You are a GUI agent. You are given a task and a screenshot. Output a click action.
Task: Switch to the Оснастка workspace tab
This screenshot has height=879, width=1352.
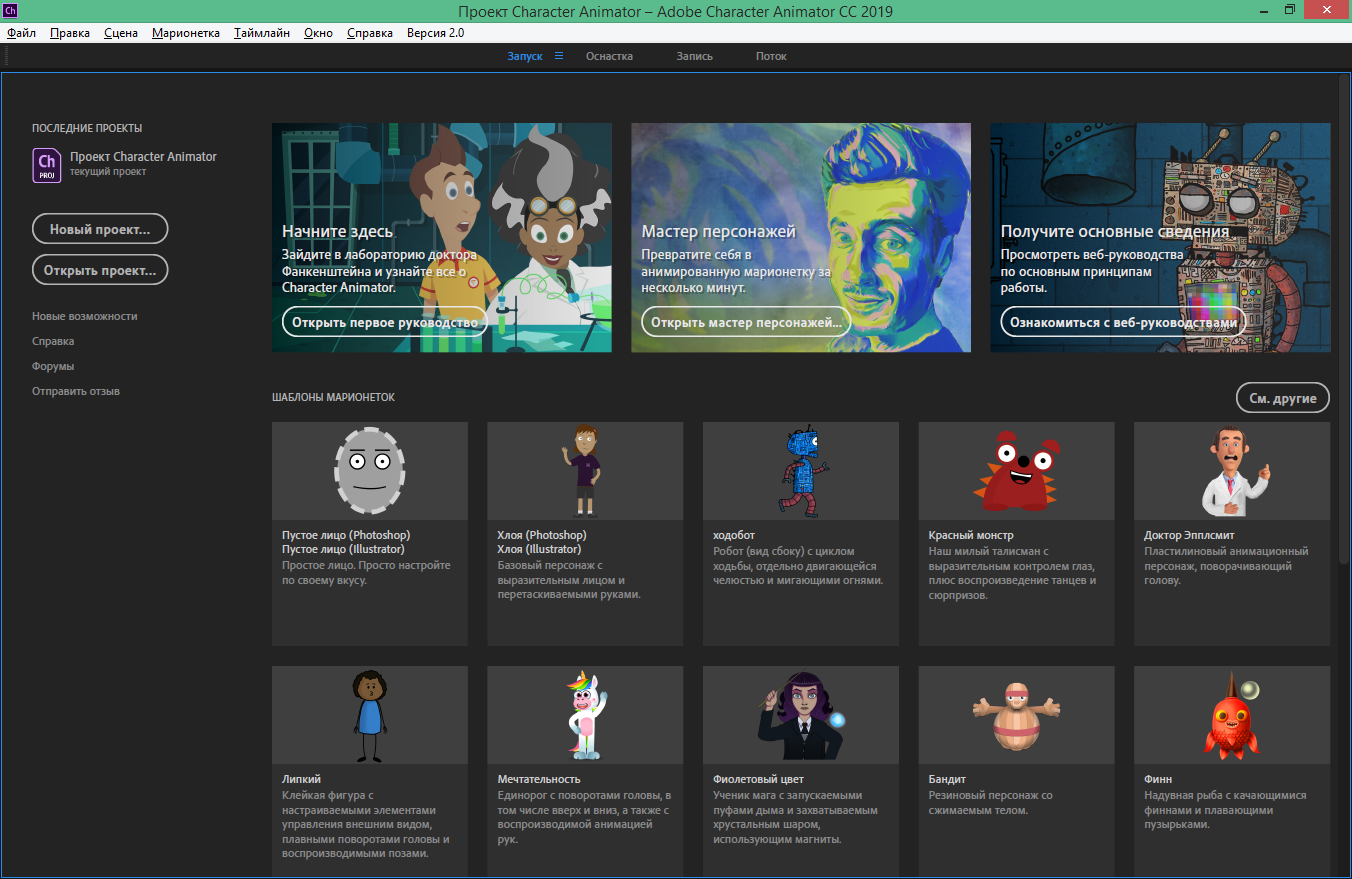point(609,56)
